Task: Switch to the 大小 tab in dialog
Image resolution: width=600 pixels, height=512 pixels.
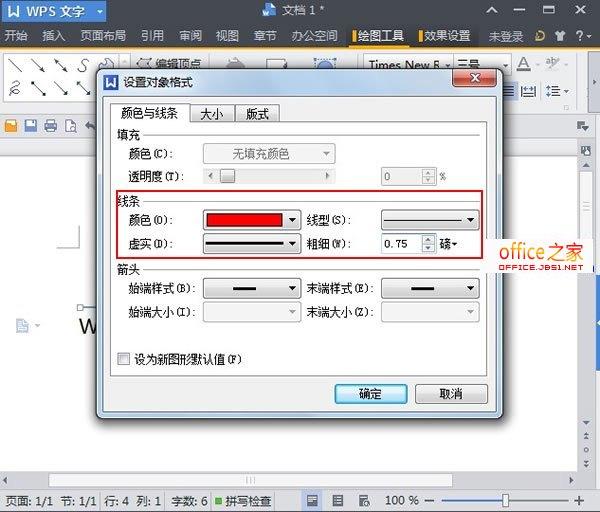Action: click(212, 114)
